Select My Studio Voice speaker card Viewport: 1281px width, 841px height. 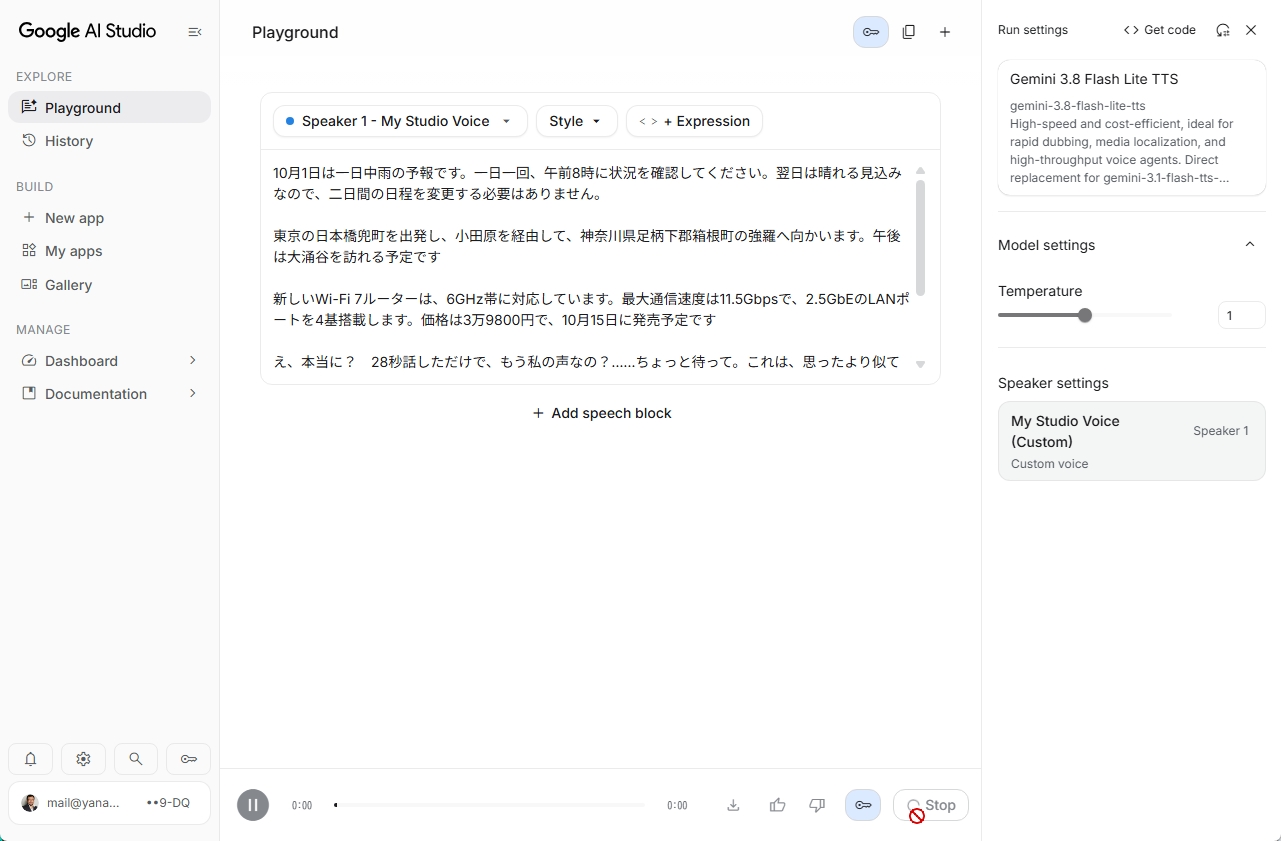point(1132,441)
